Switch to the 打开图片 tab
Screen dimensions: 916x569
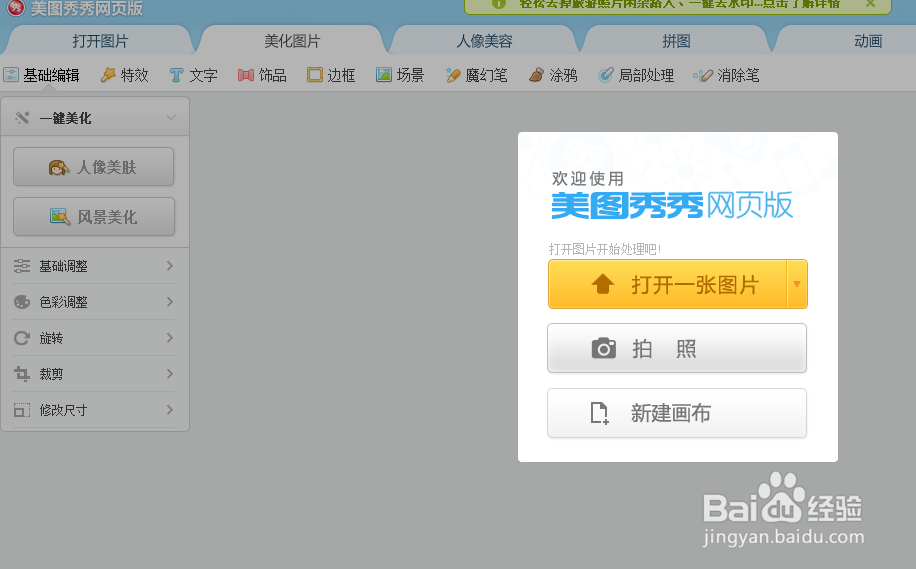click(100, 41)
